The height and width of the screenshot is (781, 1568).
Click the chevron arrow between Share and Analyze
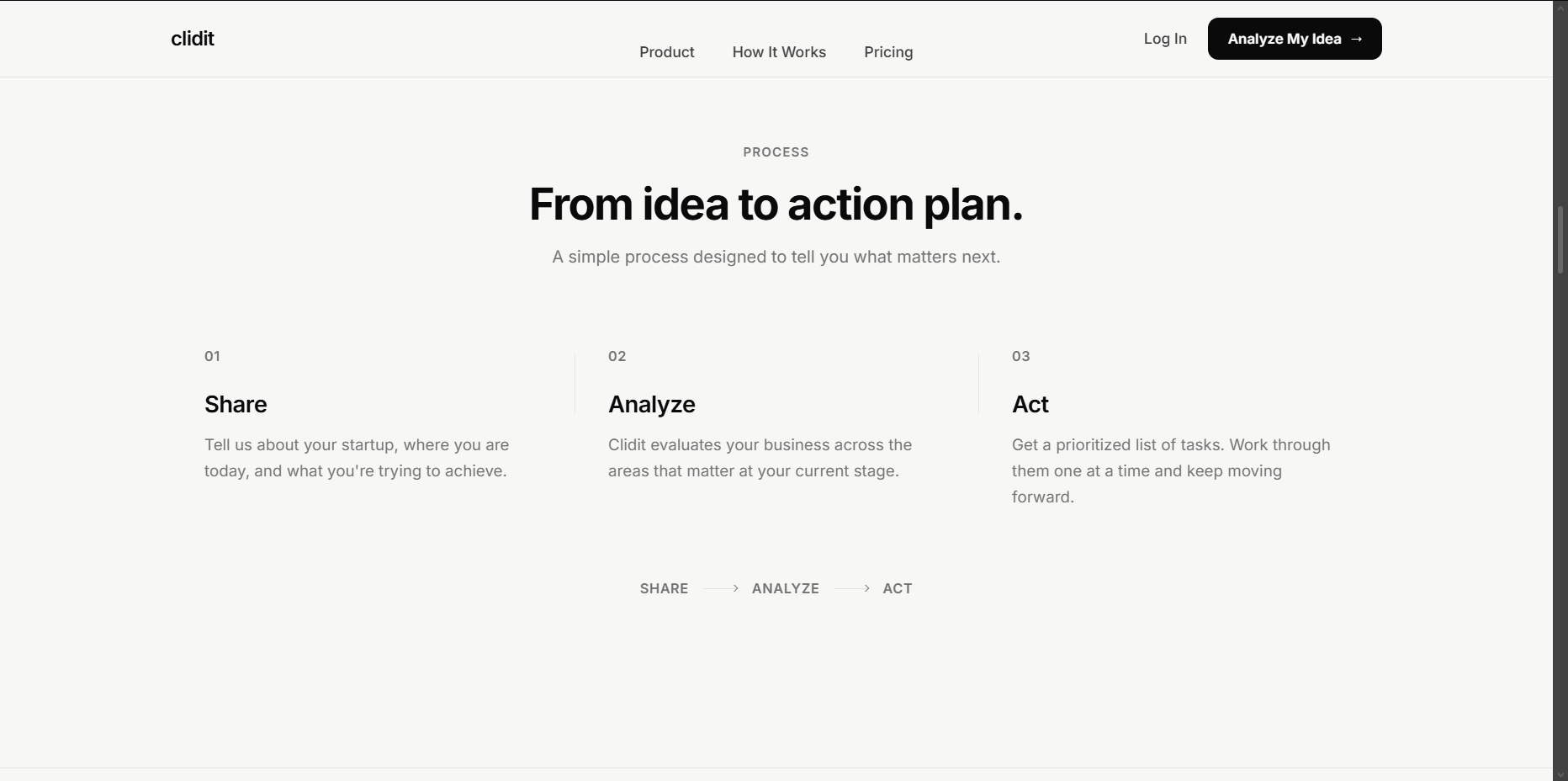coord(735,588)
